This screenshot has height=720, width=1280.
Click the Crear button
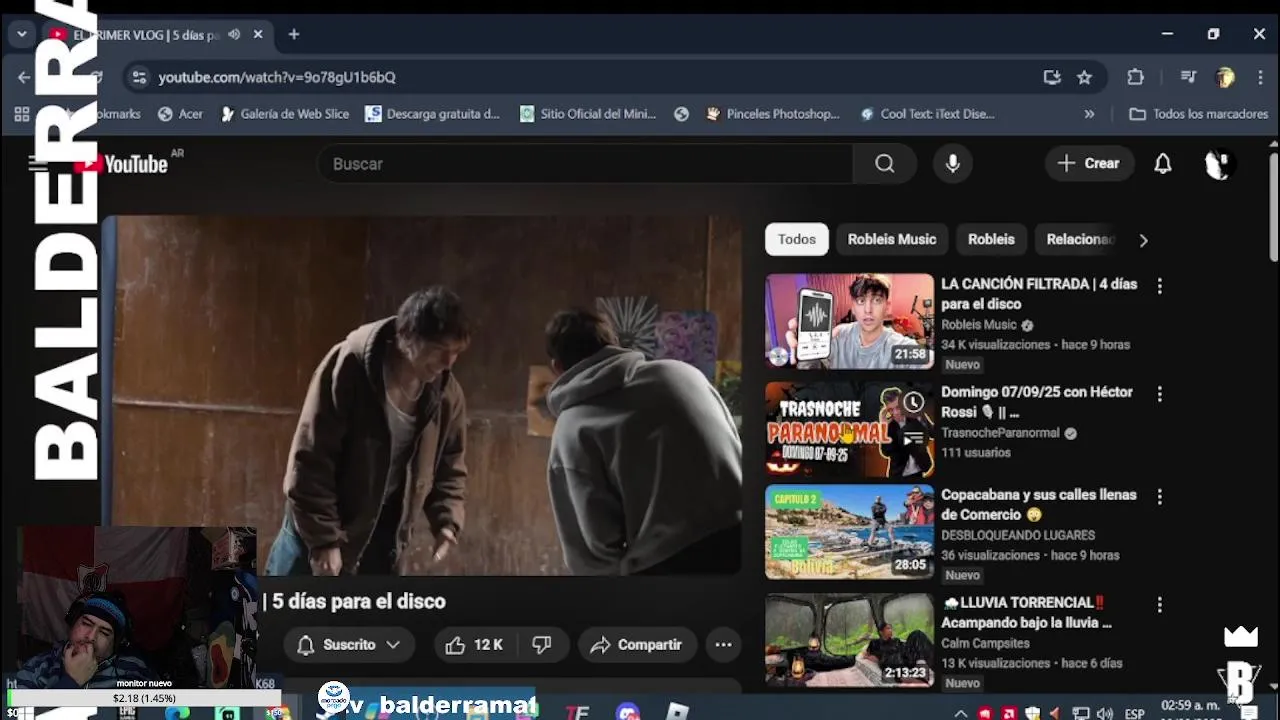[x=1089, y=164]
